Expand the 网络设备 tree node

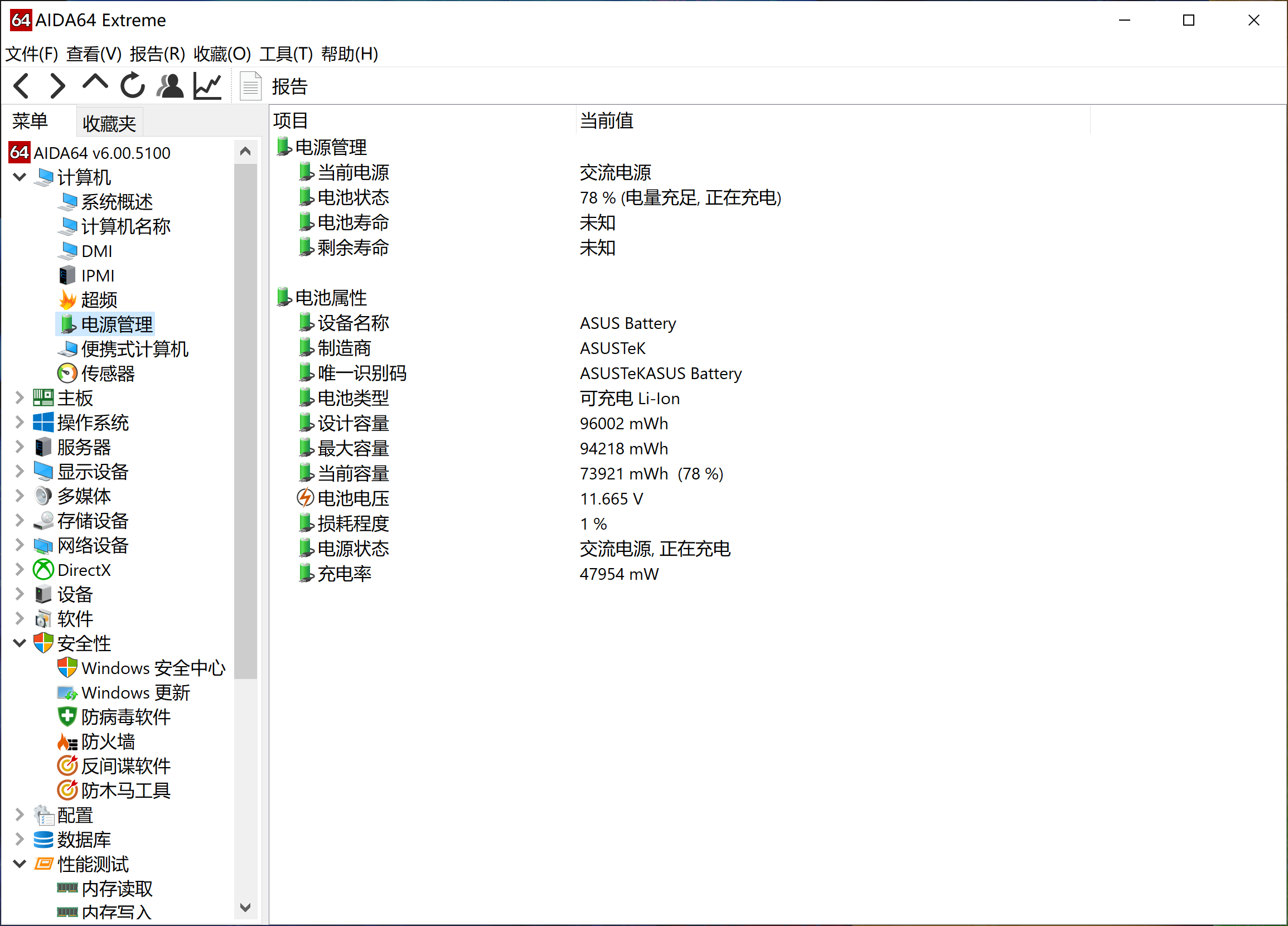tap(20, 545)
